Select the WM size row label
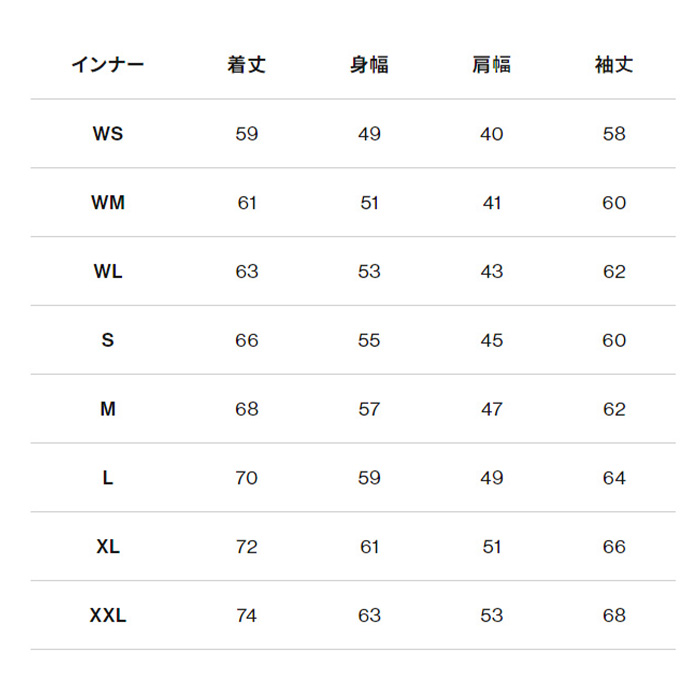 click(108, 202)
